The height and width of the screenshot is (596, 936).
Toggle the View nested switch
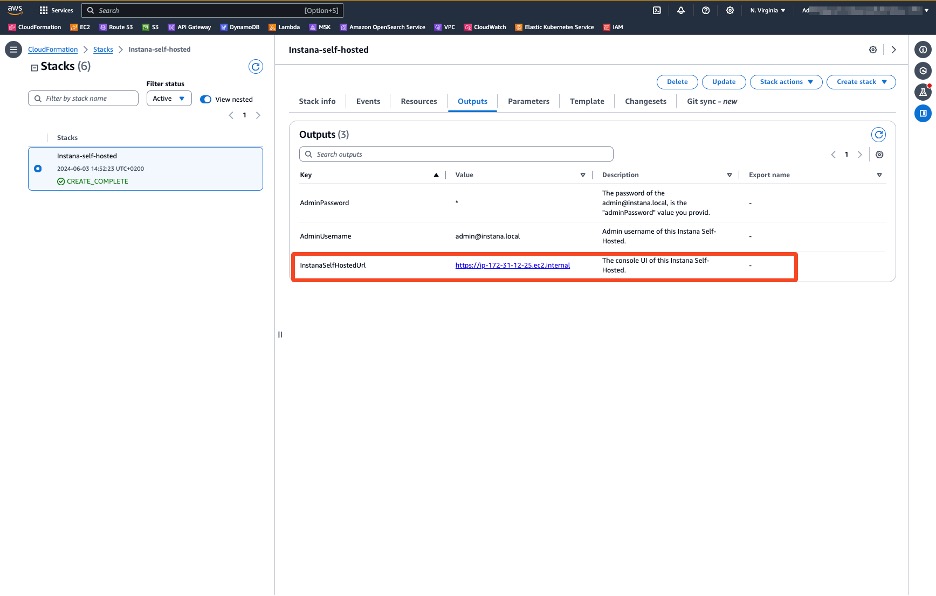coord(205,99)
